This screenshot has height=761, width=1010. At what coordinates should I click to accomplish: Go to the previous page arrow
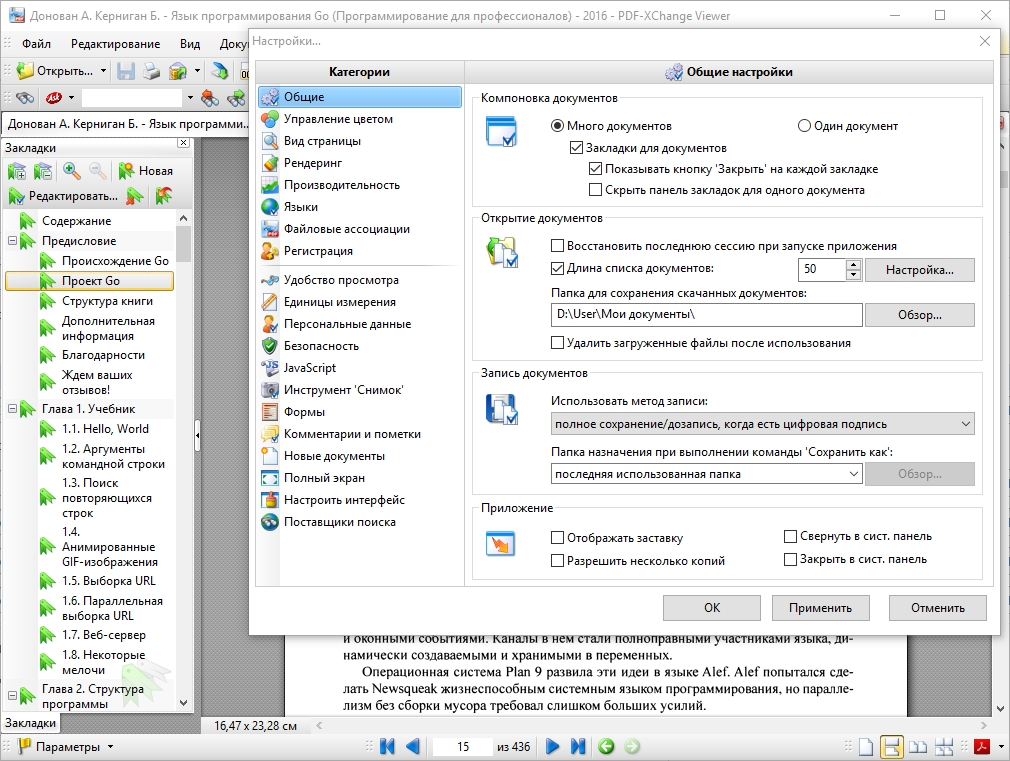pos(413,746)
